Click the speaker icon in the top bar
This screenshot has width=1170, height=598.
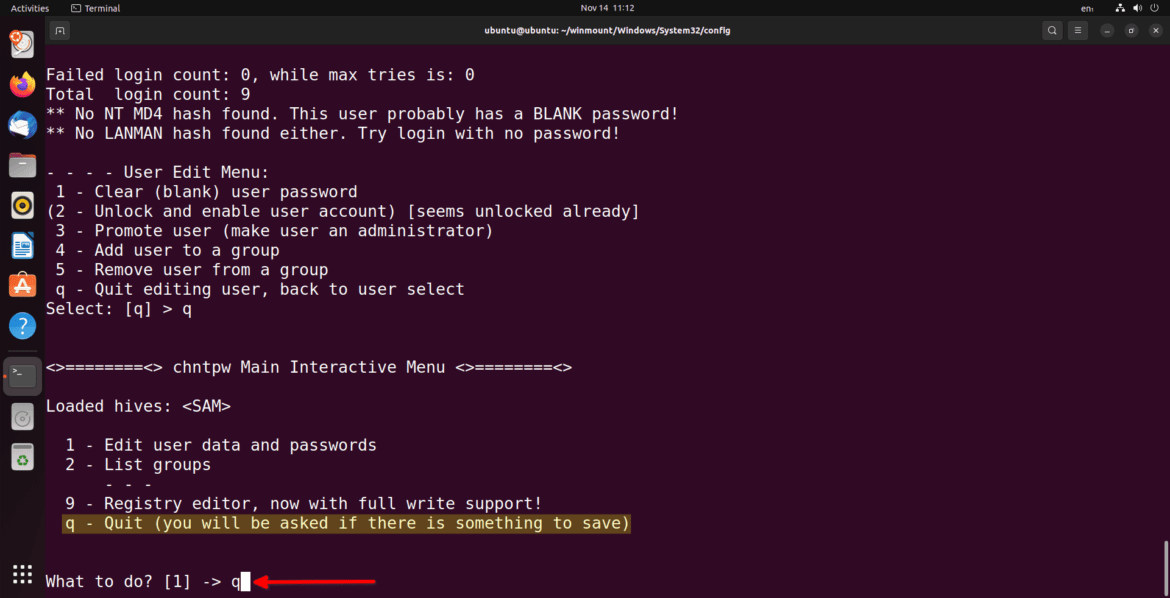1137,8
